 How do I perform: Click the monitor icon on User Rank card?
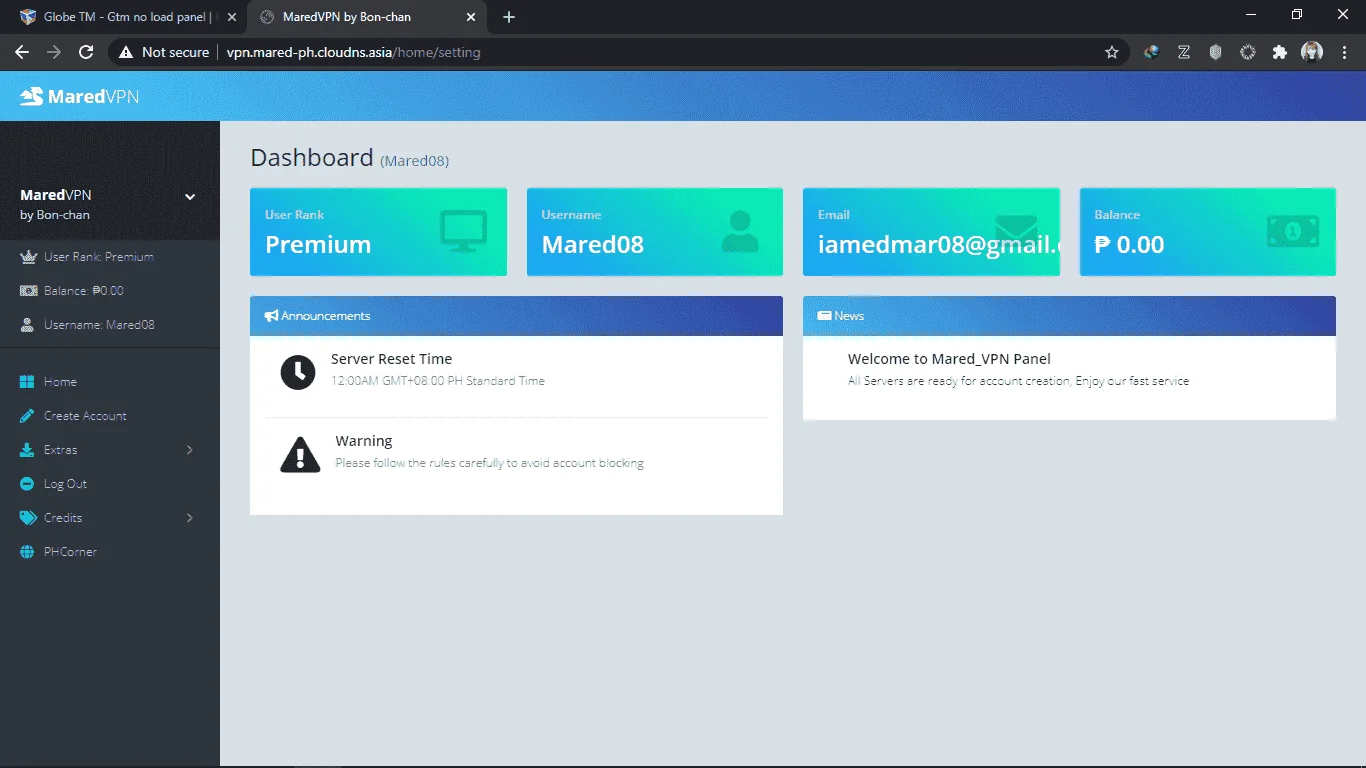point(464,231)
